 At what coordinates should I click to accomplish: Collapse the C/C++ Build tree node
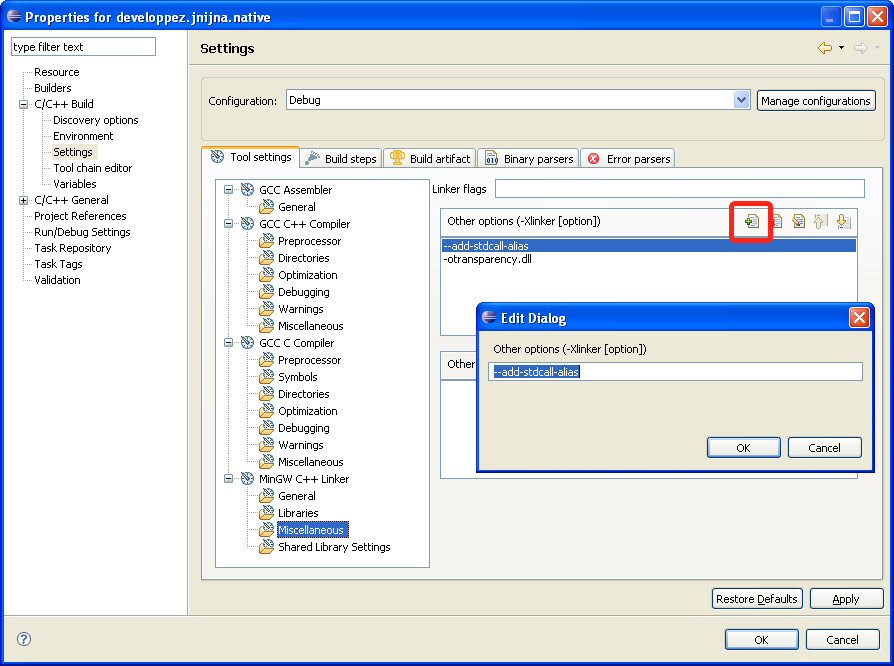24,104
